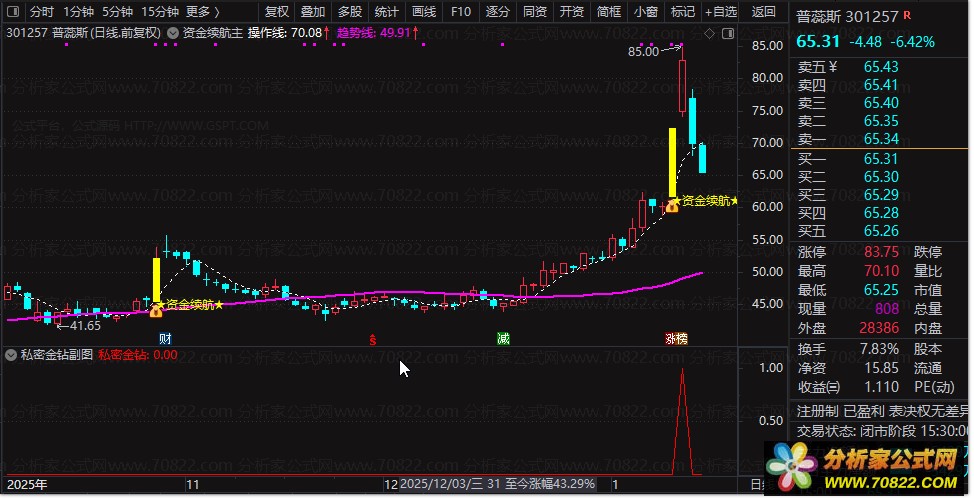
Task: Click the diamond icon in chart header
Action: pos(709,34)
